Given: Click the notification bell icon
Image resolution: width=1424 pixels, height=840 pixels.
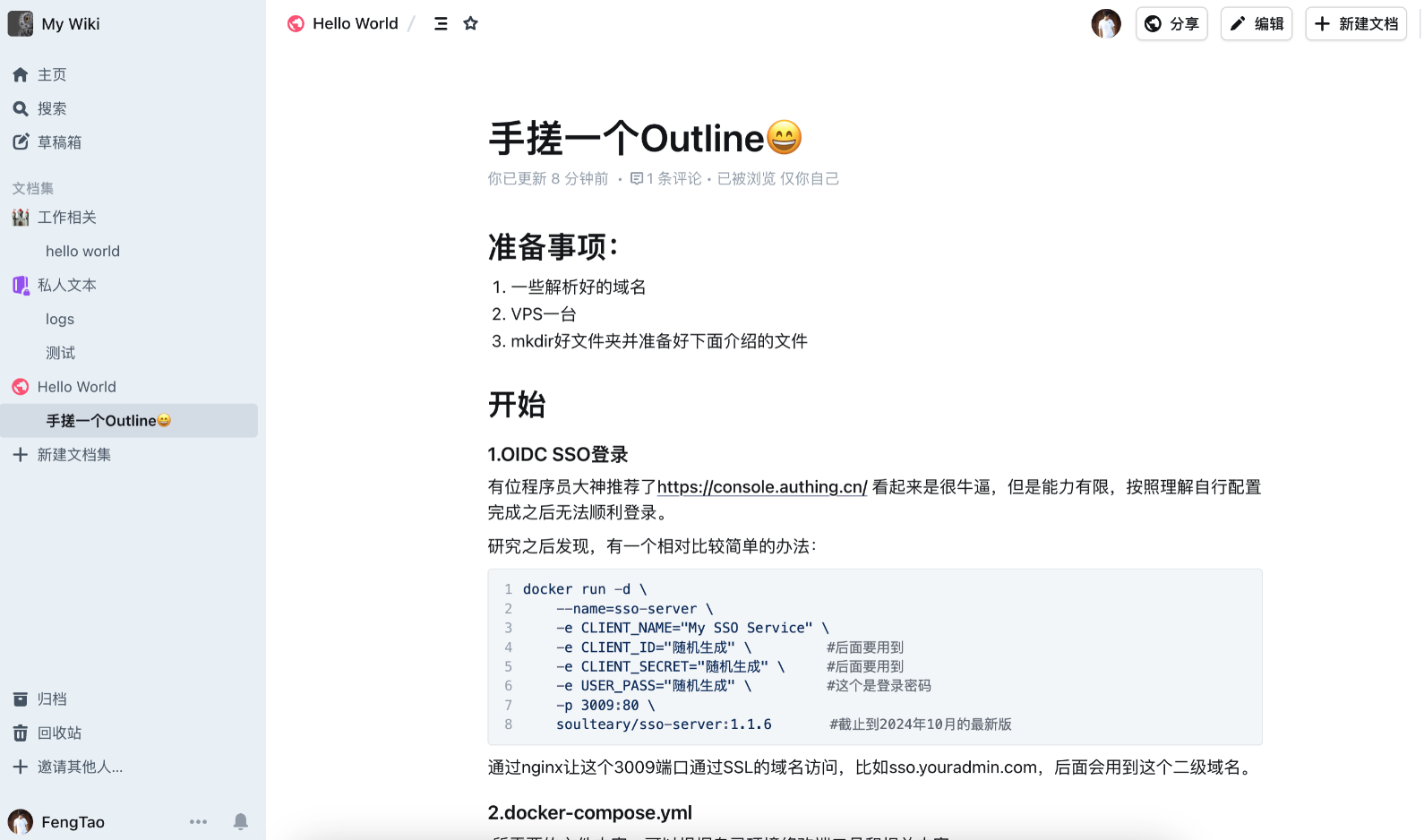Looking at the screenshot, I should (240, 821).
